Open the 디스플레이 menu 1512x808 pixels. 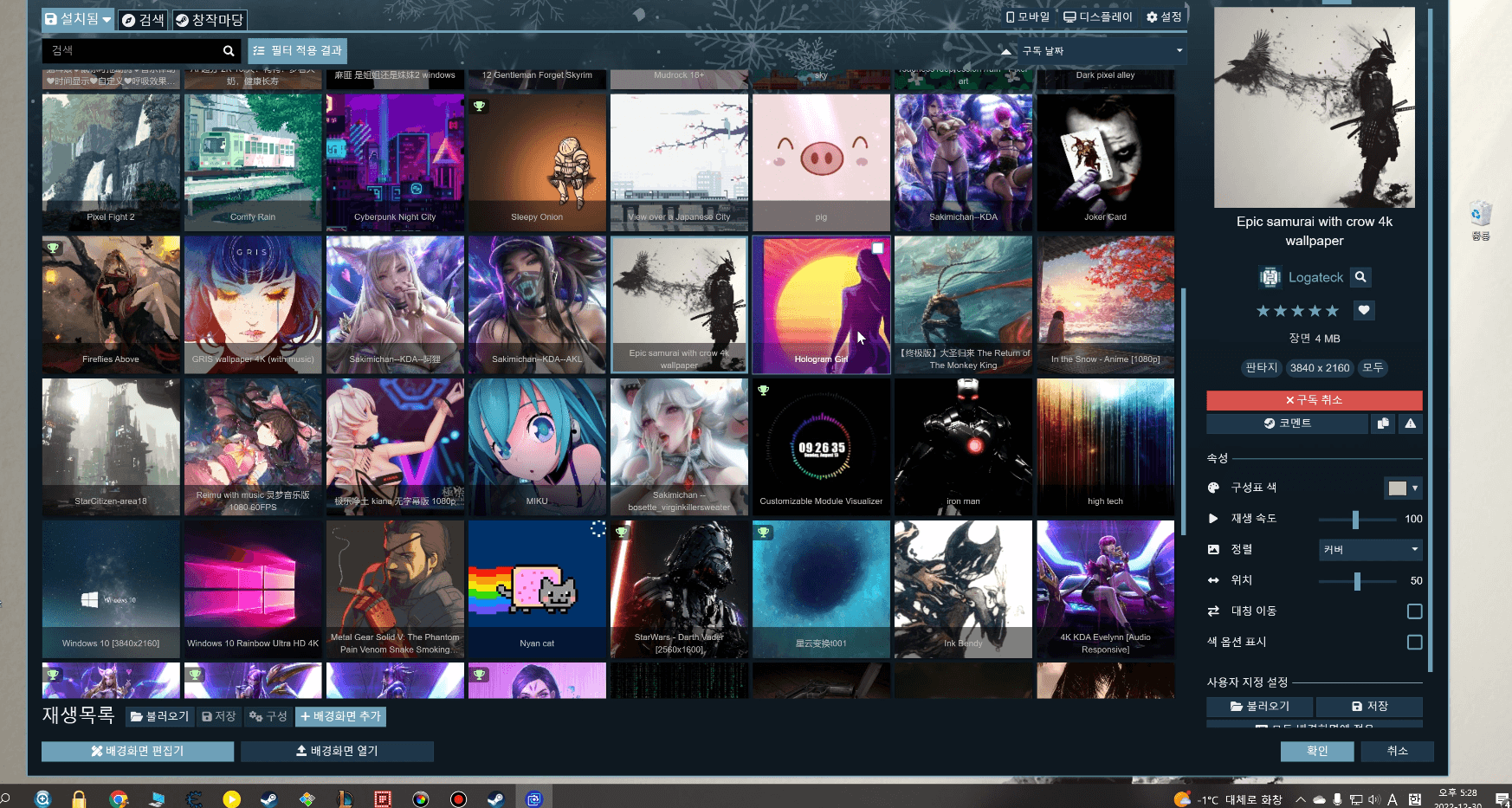(1098, 17)
